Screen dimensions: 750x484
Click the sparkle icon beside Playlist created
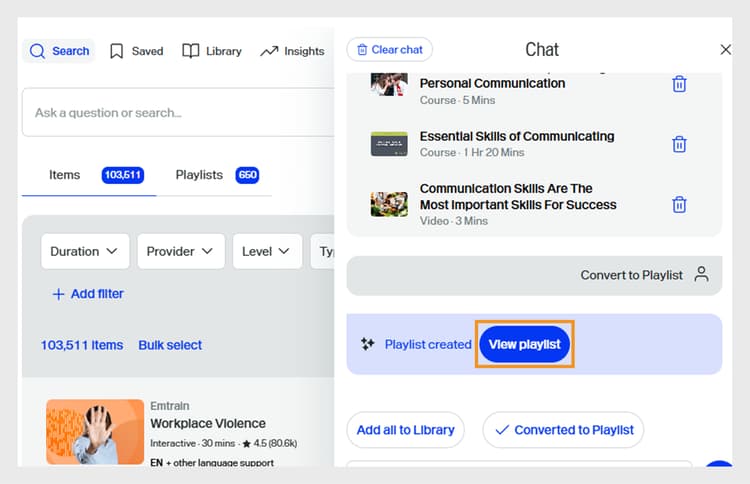click(x=367, y=344)
